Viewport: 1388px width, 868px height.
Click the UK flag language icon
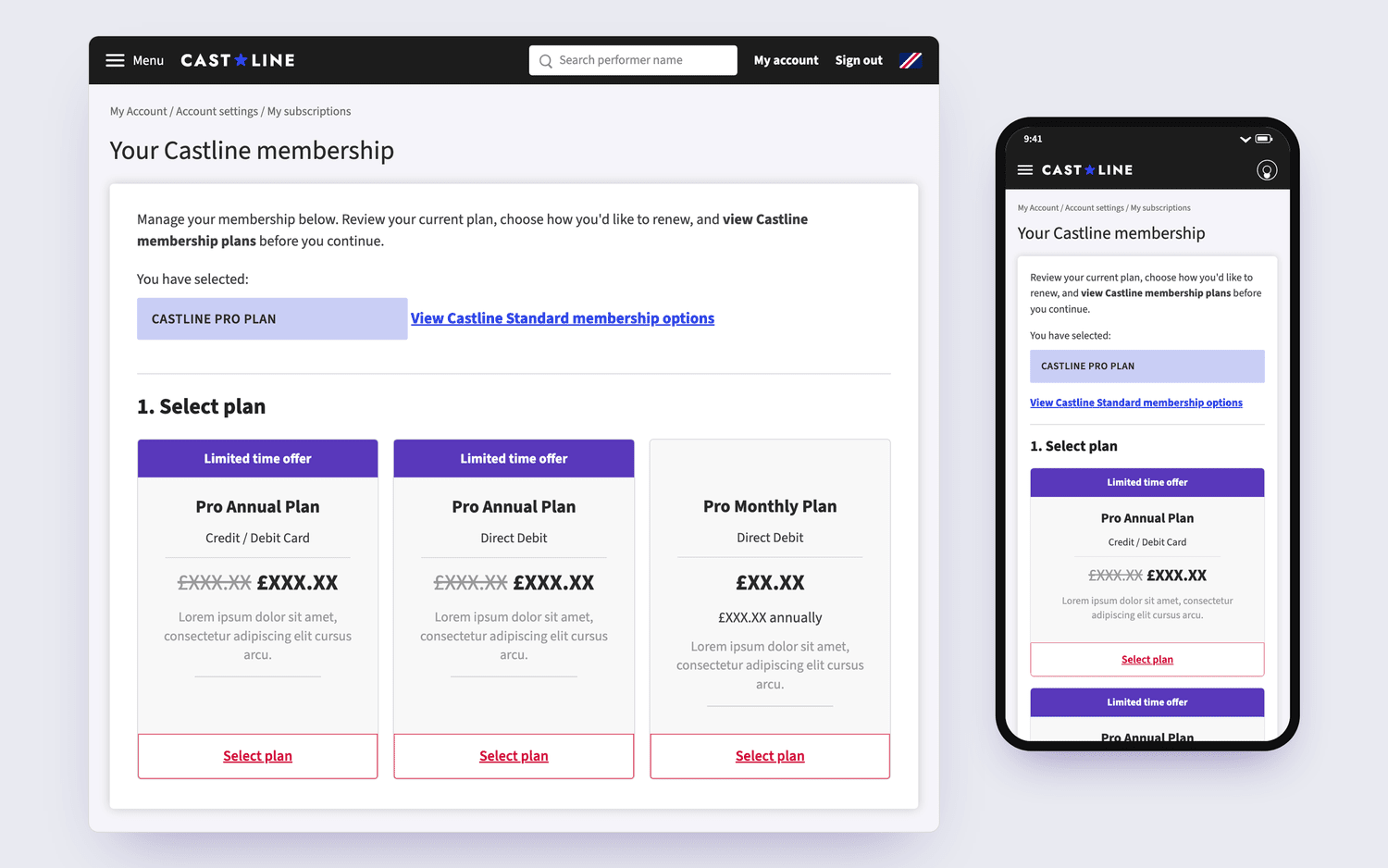click(911, 60)
